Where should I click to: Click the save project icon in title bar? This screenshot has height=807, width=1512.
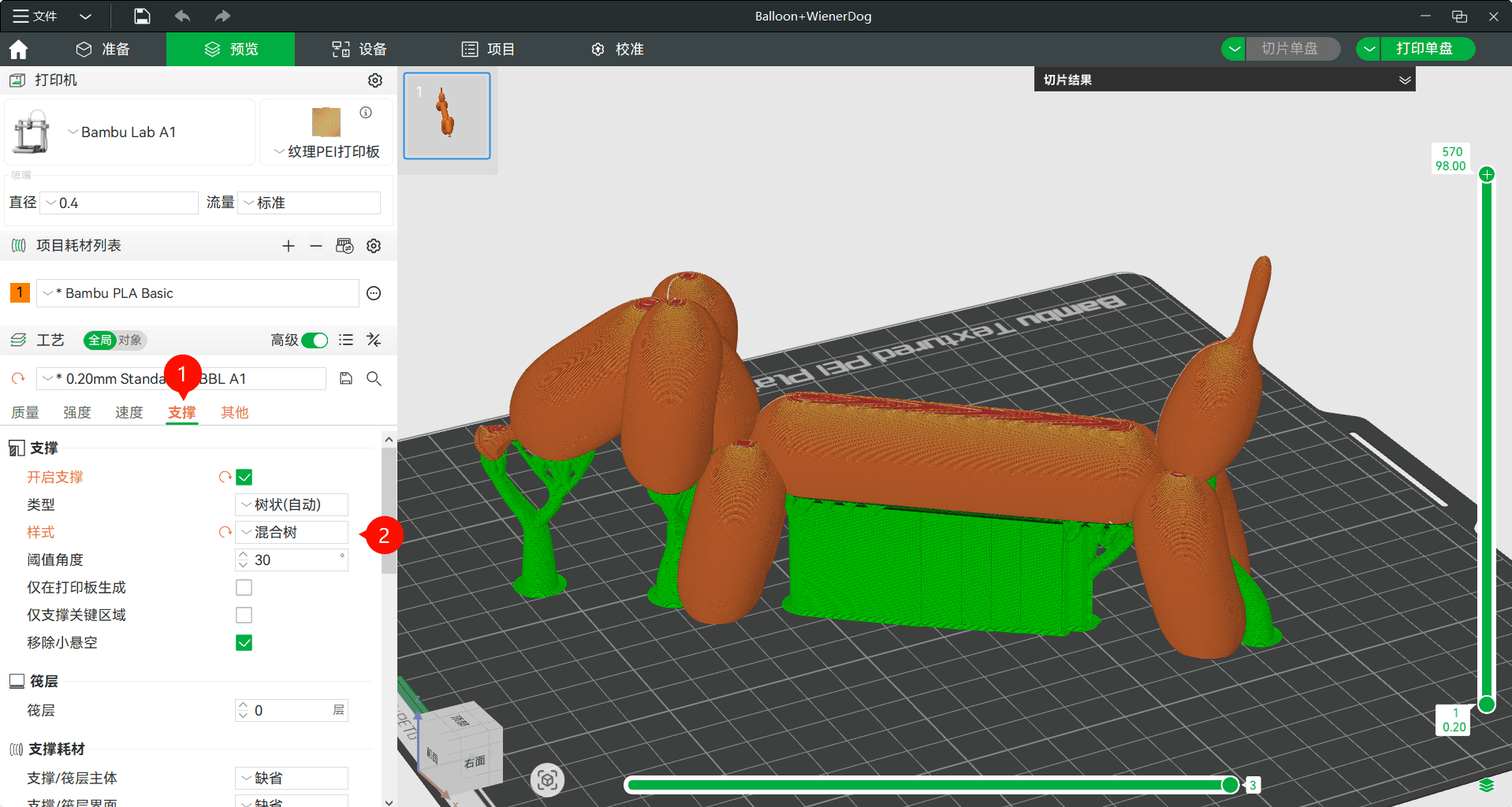tap(142, 16)
